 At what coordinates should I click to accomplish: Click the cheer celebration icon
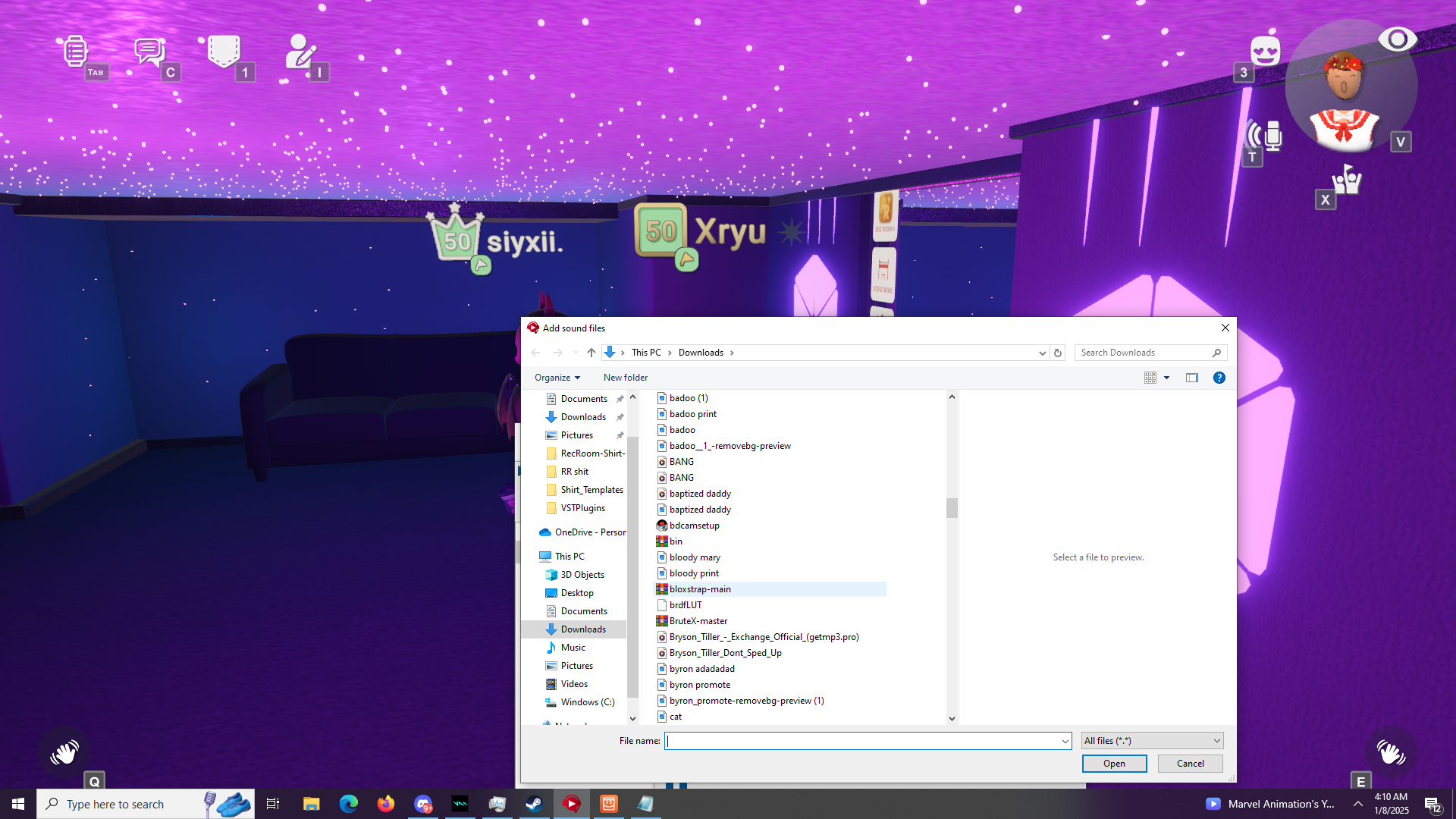(1348, 180)
